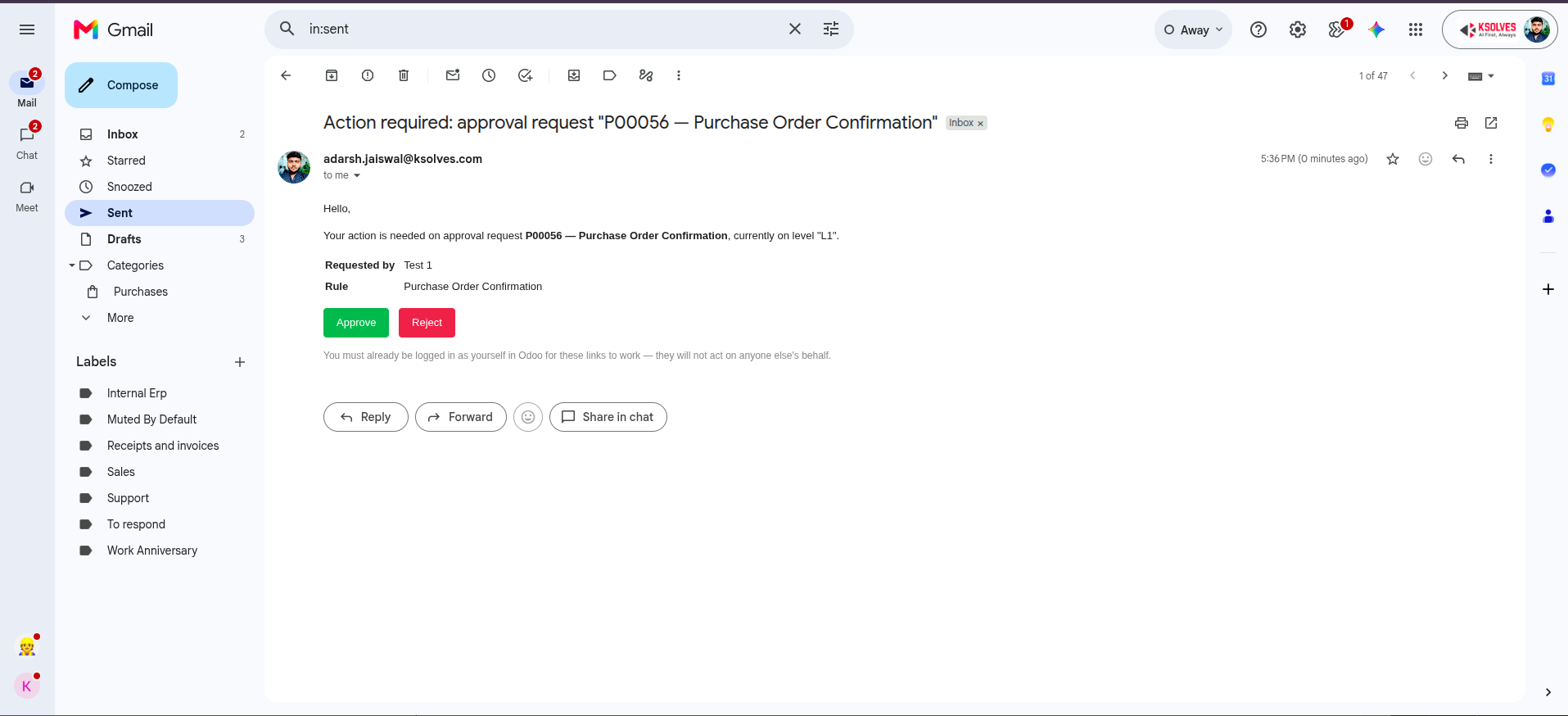This screenshot has width=1568, height=716.
Task: Add emoji reaction next to timestamp
Action: 1426,159
